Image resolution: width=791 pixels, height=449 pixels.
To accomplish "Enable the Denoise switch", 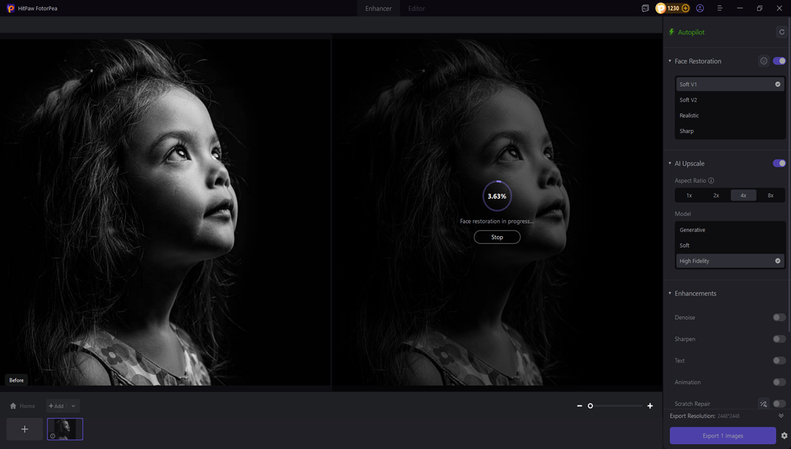I will click(779, 317).
